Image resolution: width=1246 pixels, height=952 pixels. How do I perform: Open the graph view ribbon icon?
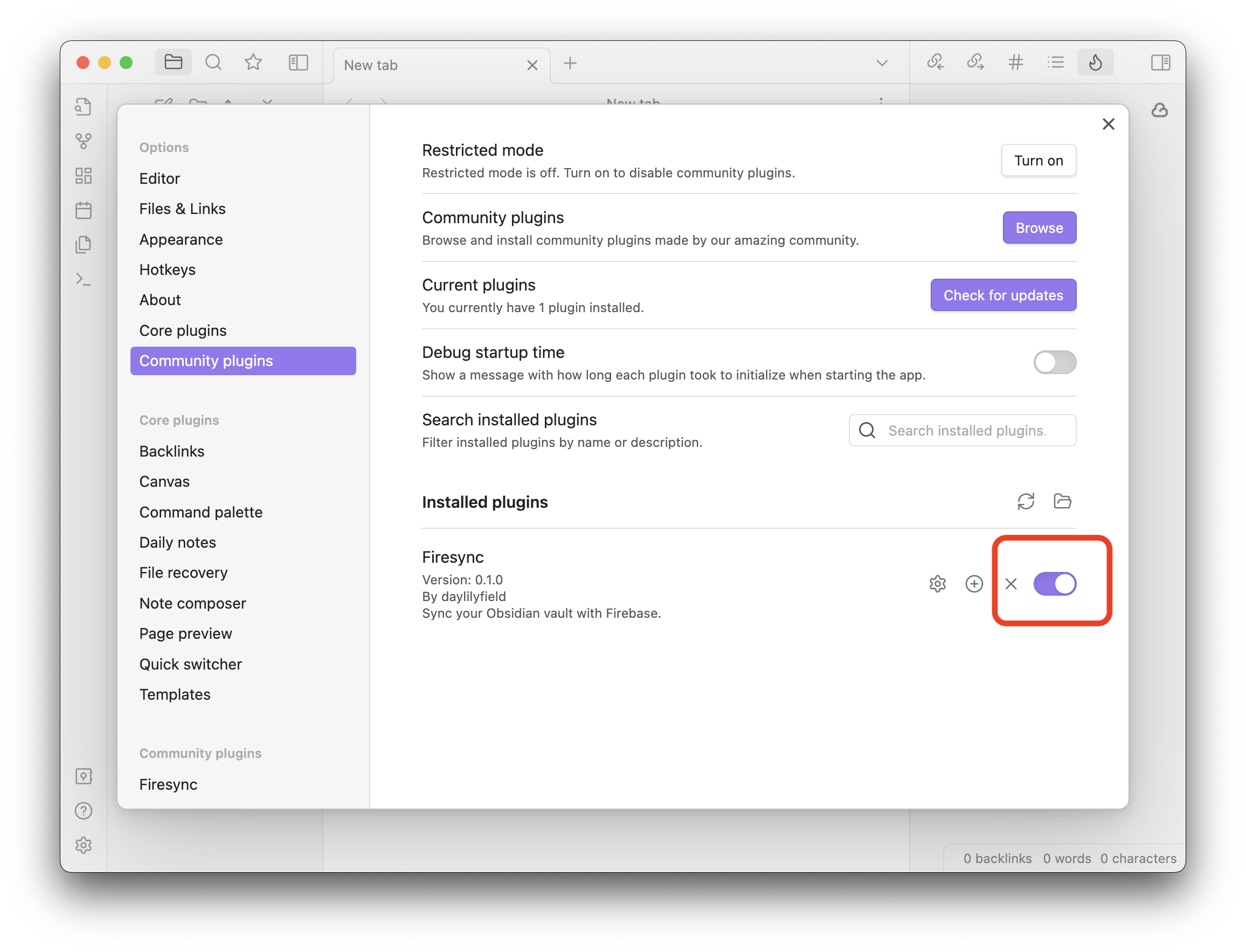(84, 141)
